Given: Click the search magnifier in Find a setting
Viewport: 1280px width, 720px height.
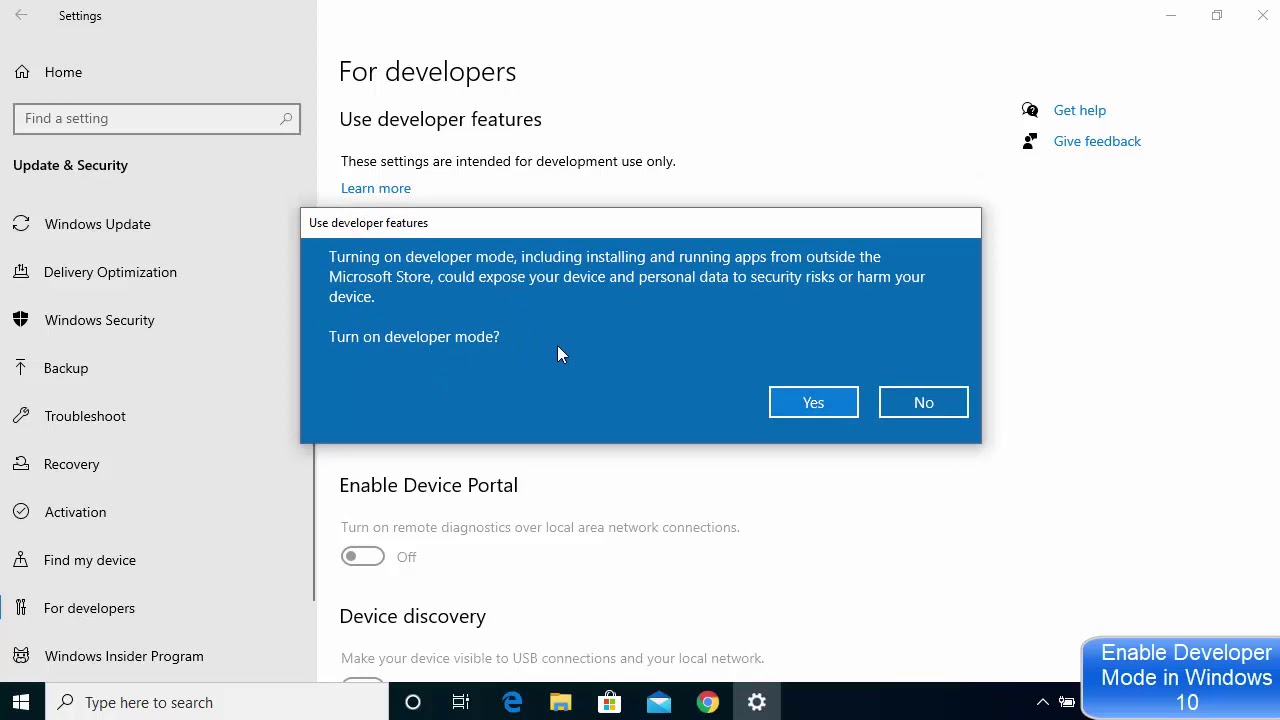Looking at the screenshot, I should coord(286,118).
